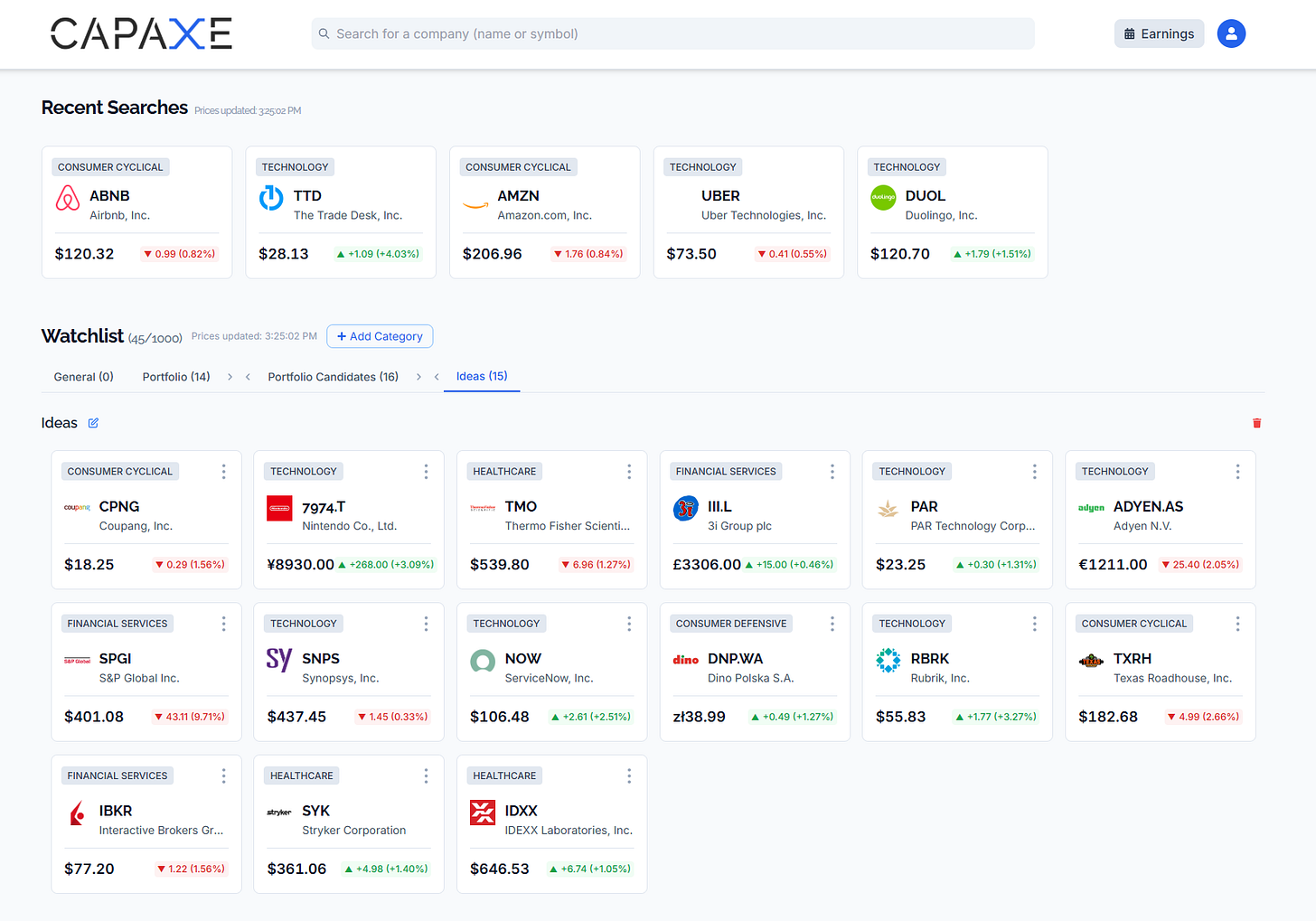Open the Portfolio Candidates (16) tab
This screenshot has height=921, width=1316.
coord(333,377)
